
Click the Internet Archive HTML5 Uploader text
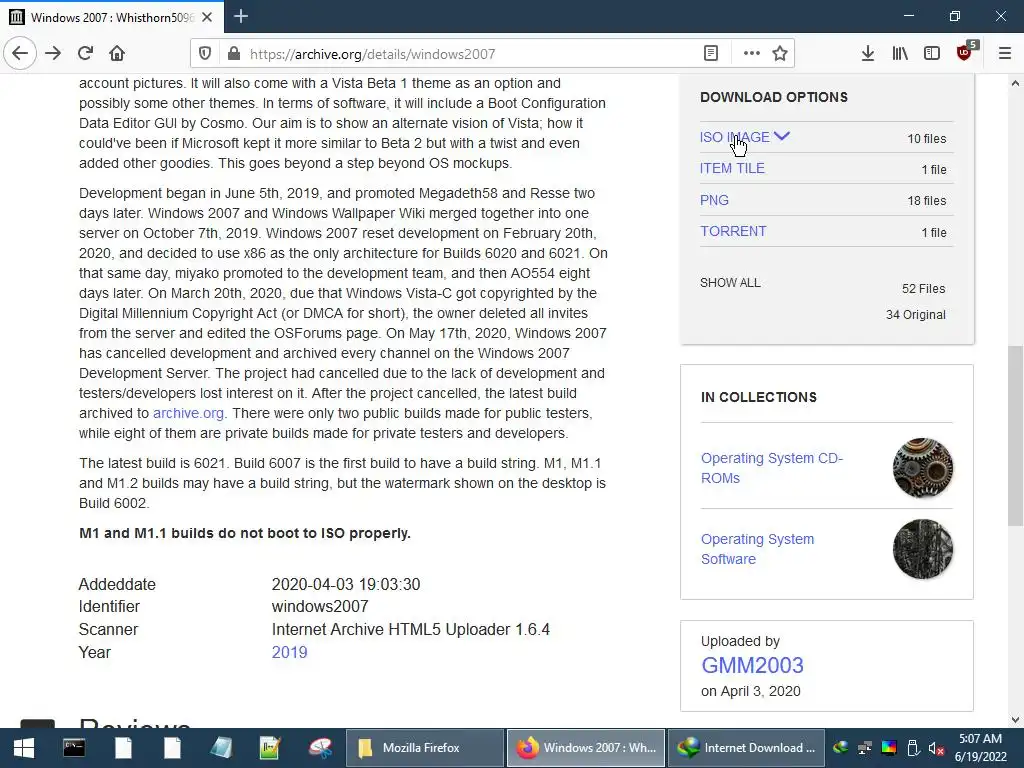pyautogui.click(x=411, y=630)
